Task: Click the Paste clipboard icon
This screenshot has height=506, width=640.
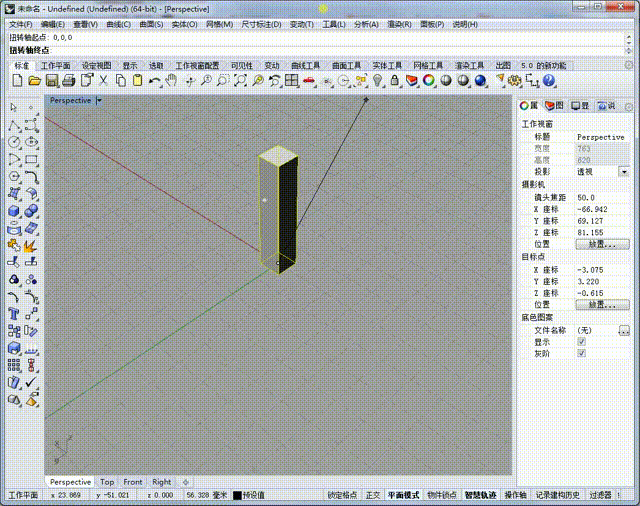Action: (x=138, y=80)
